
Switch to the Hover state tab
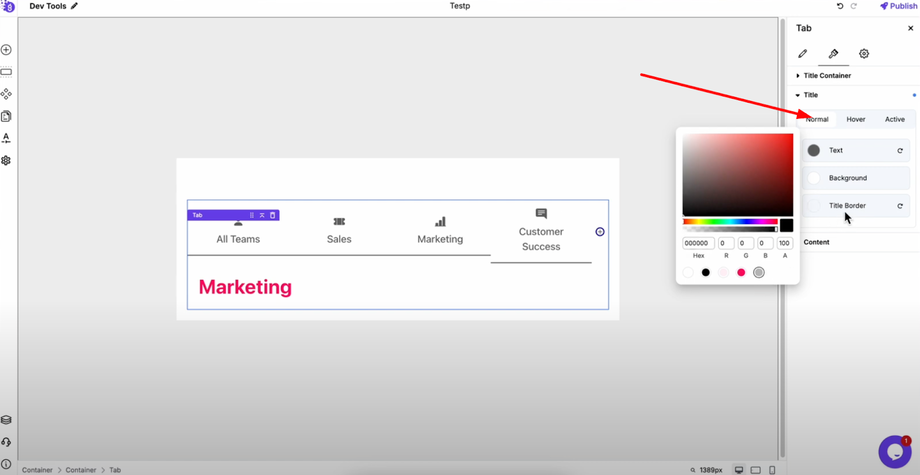[855, 119]
